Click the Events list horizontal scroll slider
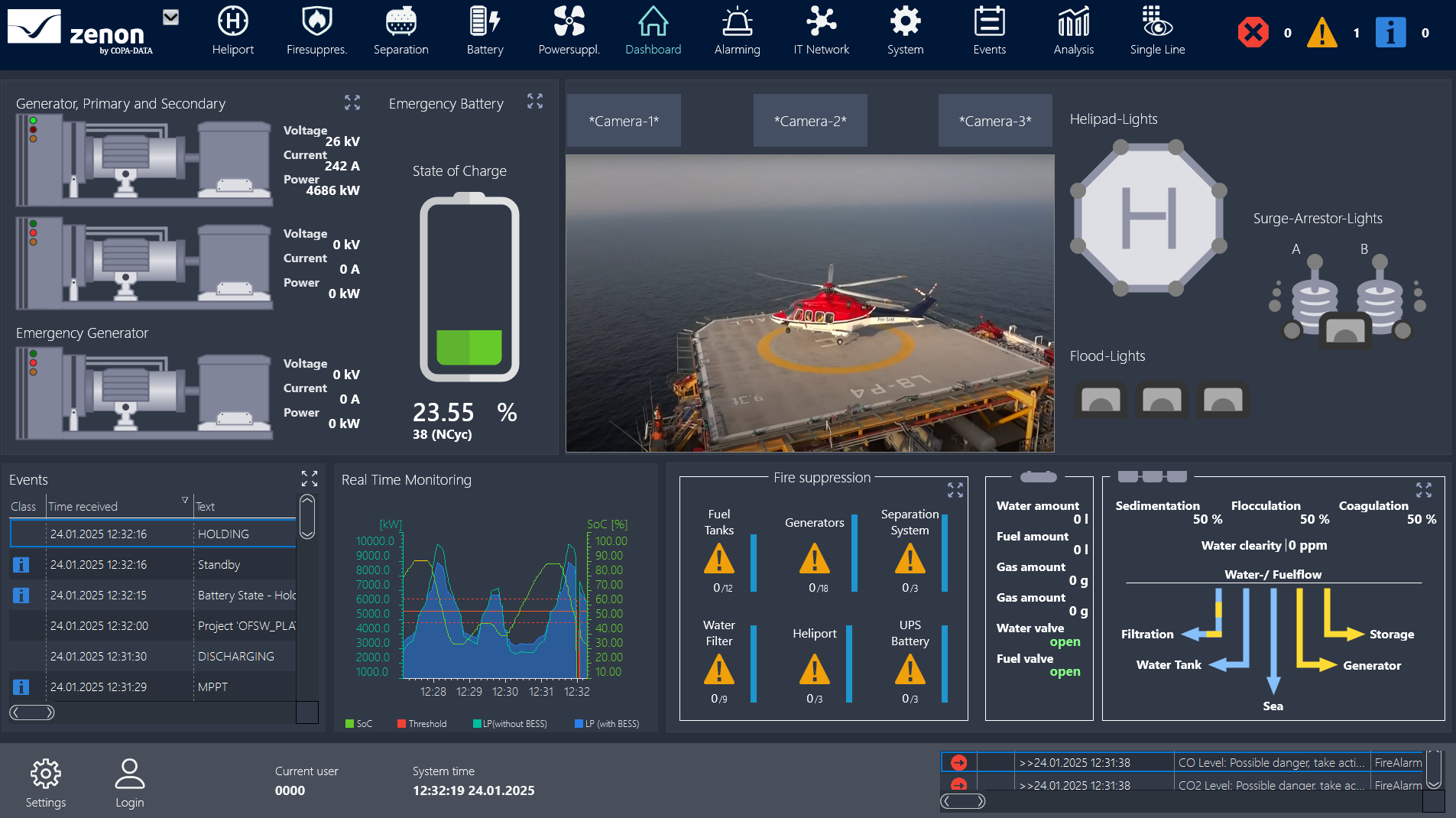The height and width of the screenshot is (818, 1456). pyautogui.click(x=32, y=713)
